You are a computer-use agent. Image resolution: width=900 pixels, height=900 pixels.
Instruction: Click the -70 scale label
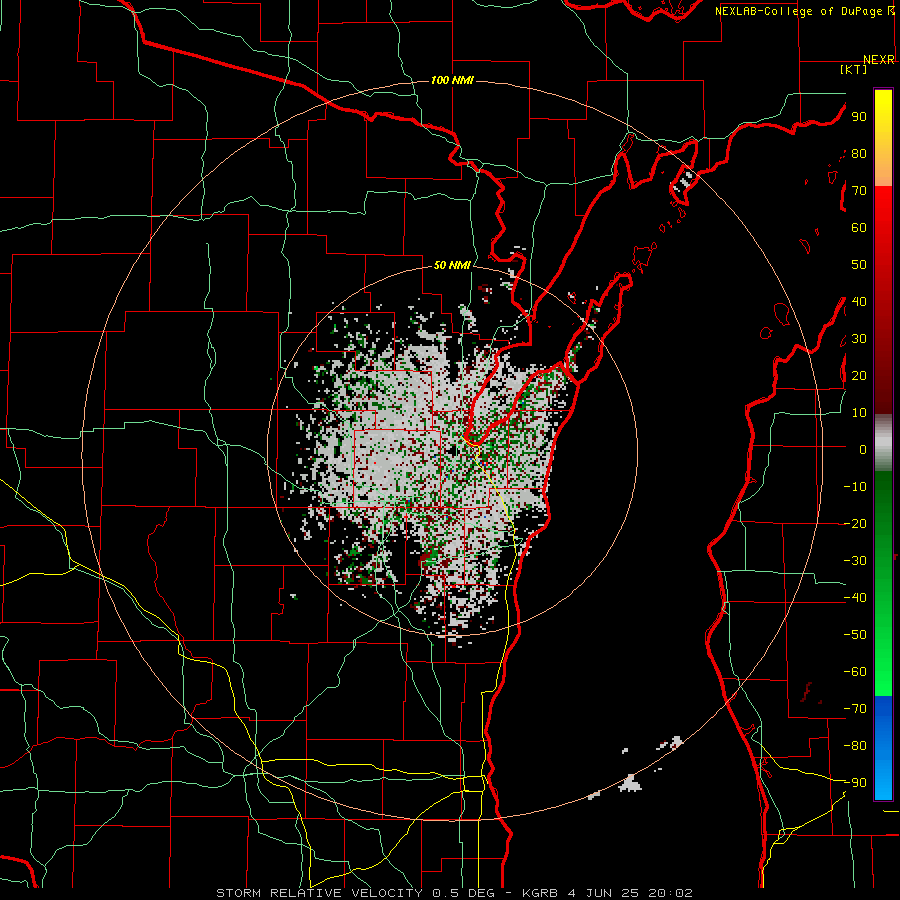point(855,709)
